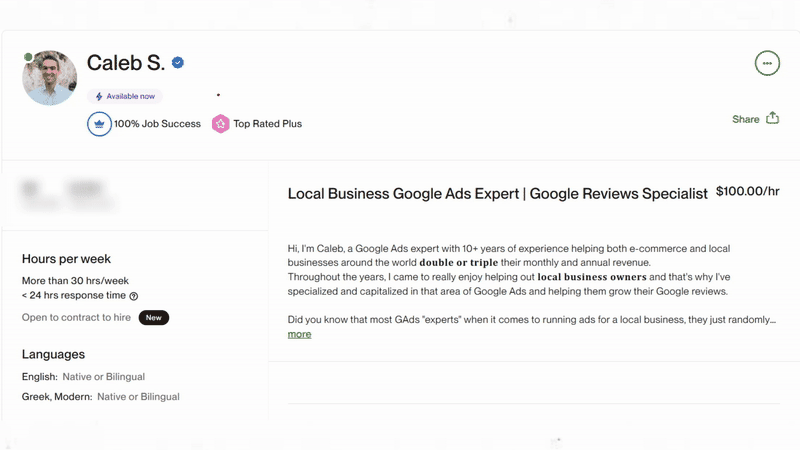Click the Job Success crown icon
The image size is (800, 450).
(x=99, y=124)
